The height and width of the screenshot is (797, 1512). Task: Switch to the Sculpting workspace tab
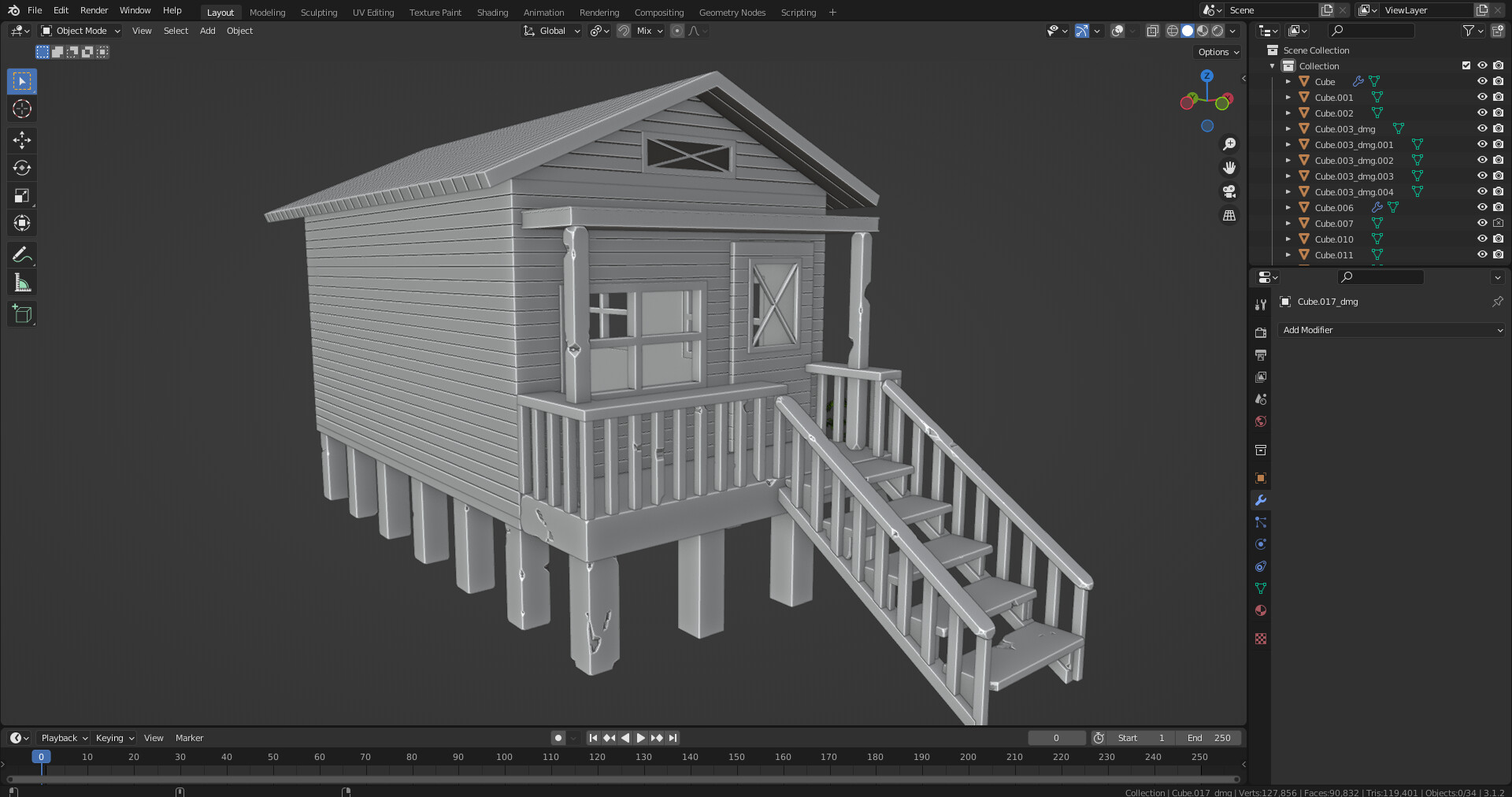[318, 13]
